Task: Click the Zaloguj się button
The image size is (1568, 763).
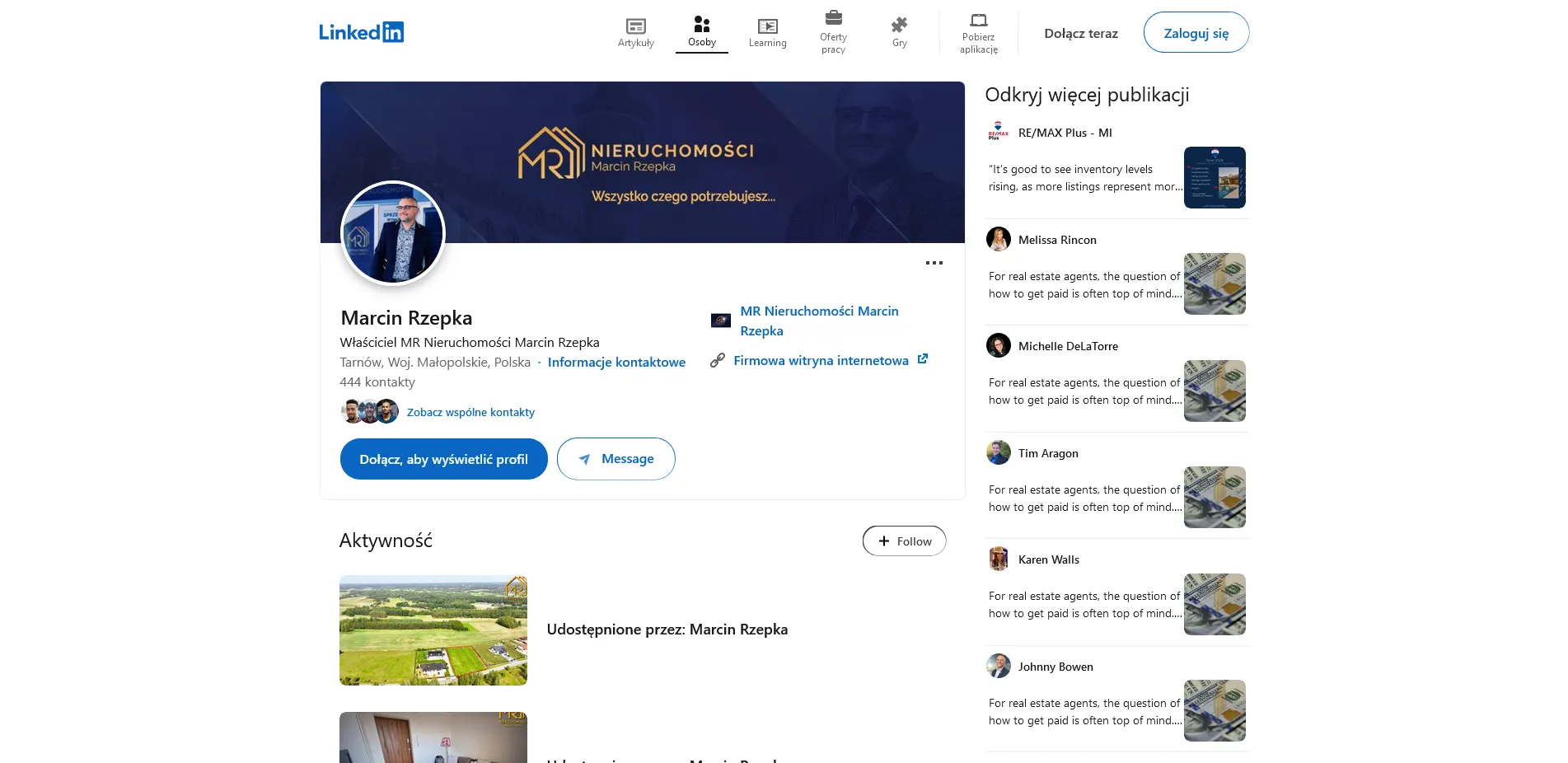Action: click(1196, 32)
